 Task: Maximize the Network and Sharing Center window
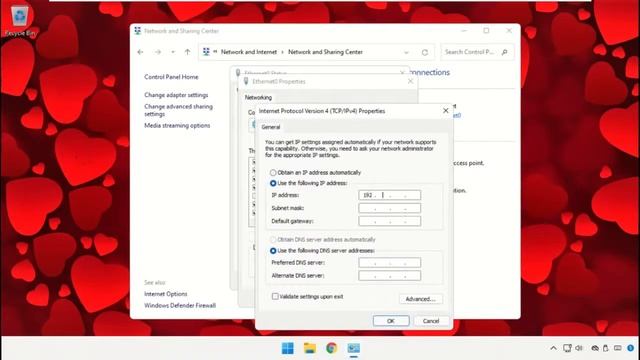click(486, 31)
